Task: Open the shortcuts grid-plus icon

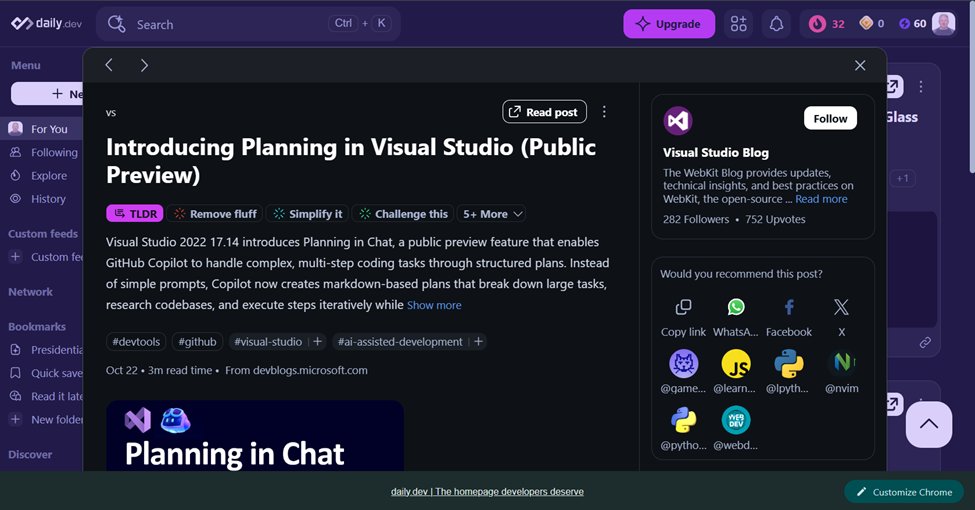Action: (x=738, y=24)
